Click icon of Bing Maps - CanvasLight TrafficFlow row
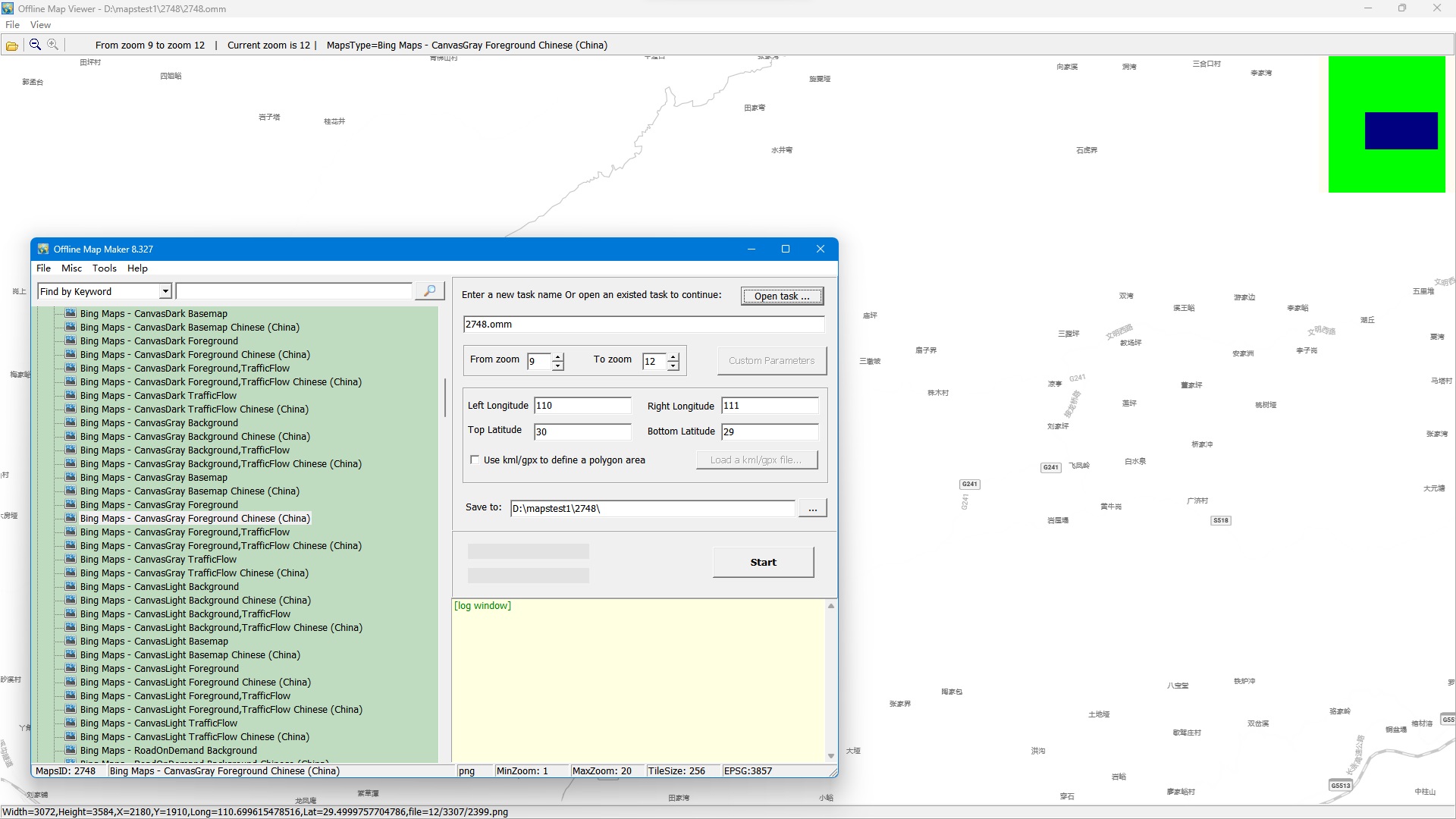This screenshot has height=819, width=1456. click(x=71, y=723)
